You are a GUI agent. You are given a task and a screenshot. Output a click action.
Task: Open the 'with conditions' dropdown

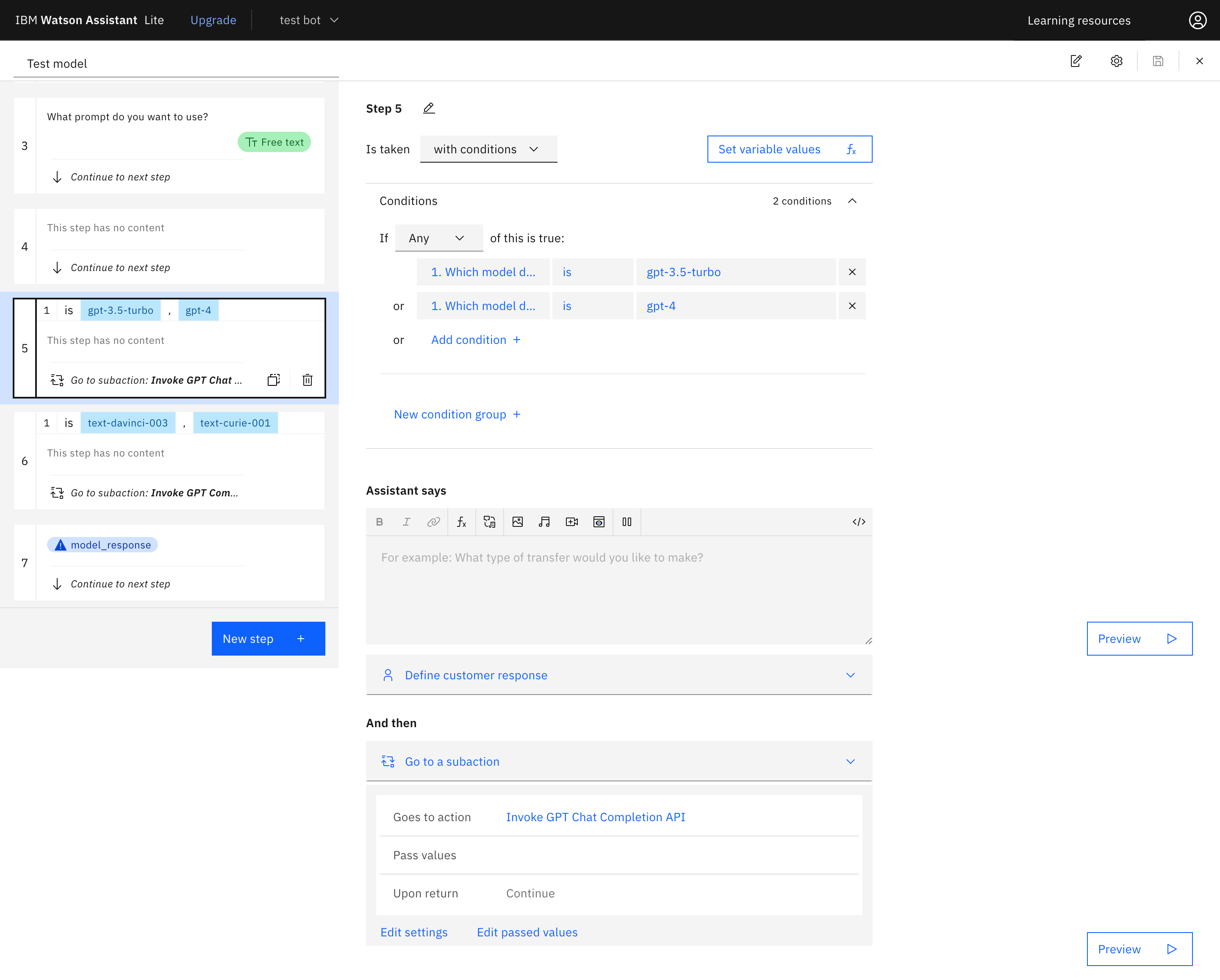click(x=488, y=149)
